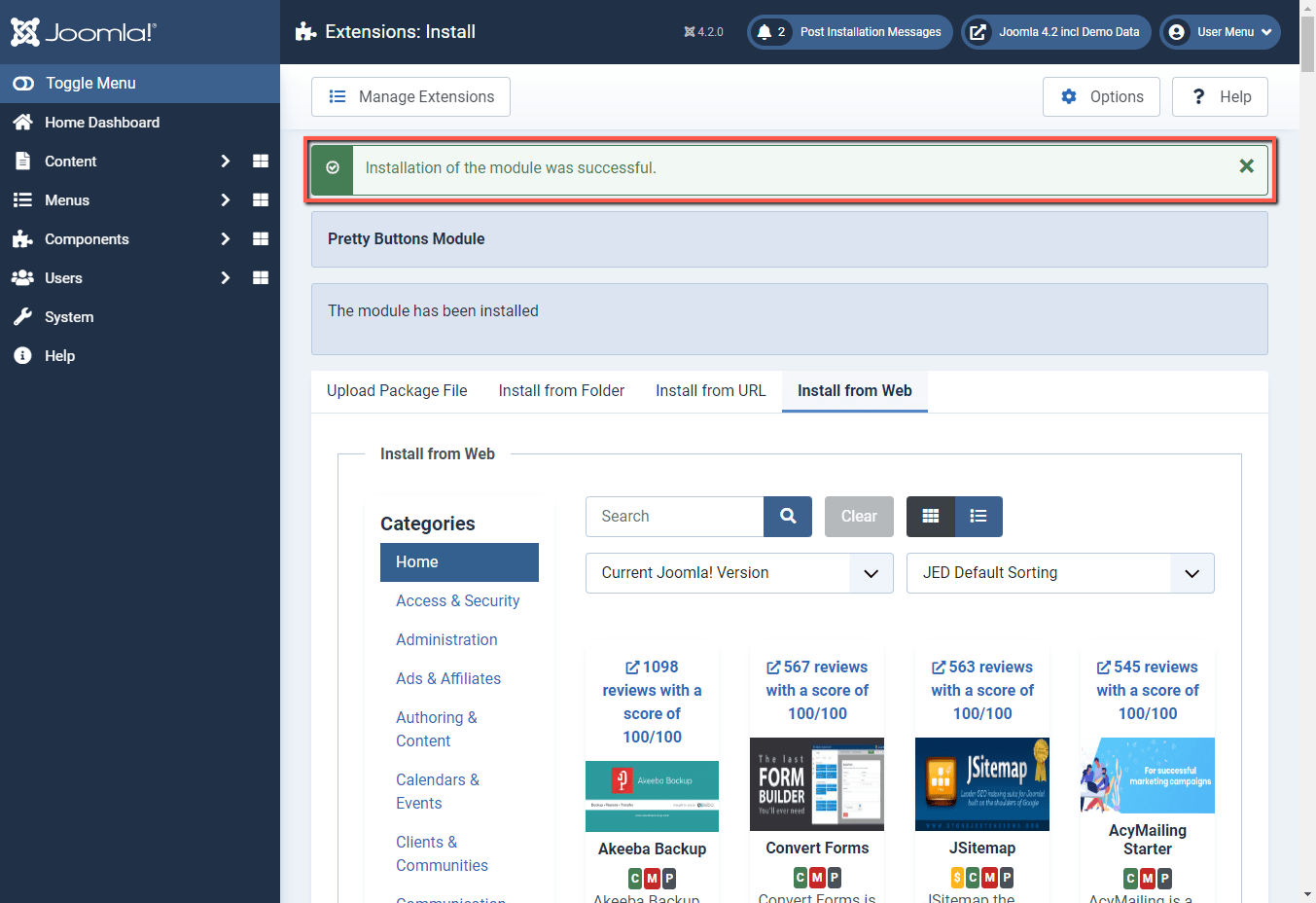Click the search magnifier next to Search field
The width and height of the screenshot is (1316, 903).
[787, 516]
